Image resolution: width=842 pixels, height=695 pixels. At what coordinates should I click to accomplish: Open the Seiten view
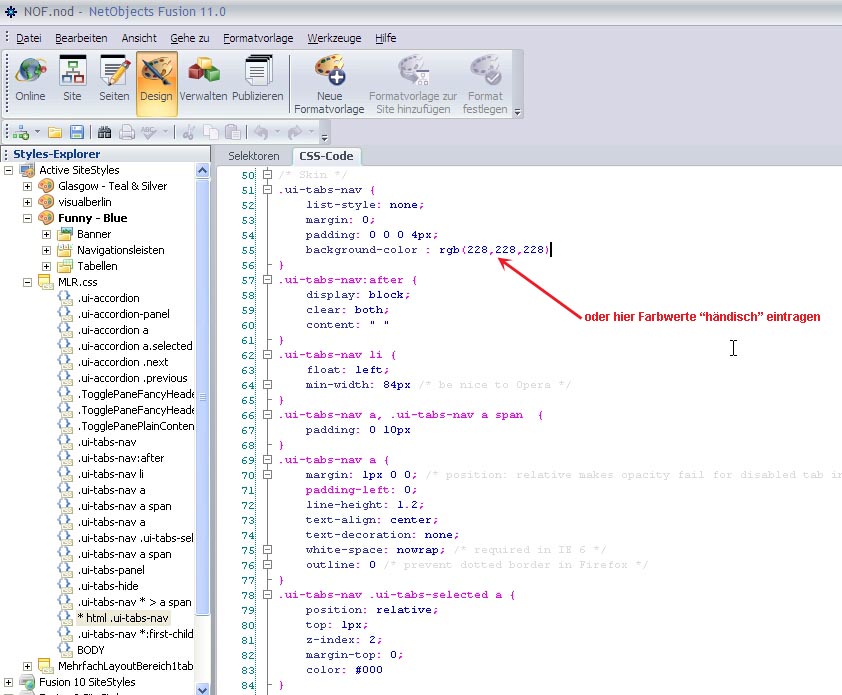click(114, 82)
